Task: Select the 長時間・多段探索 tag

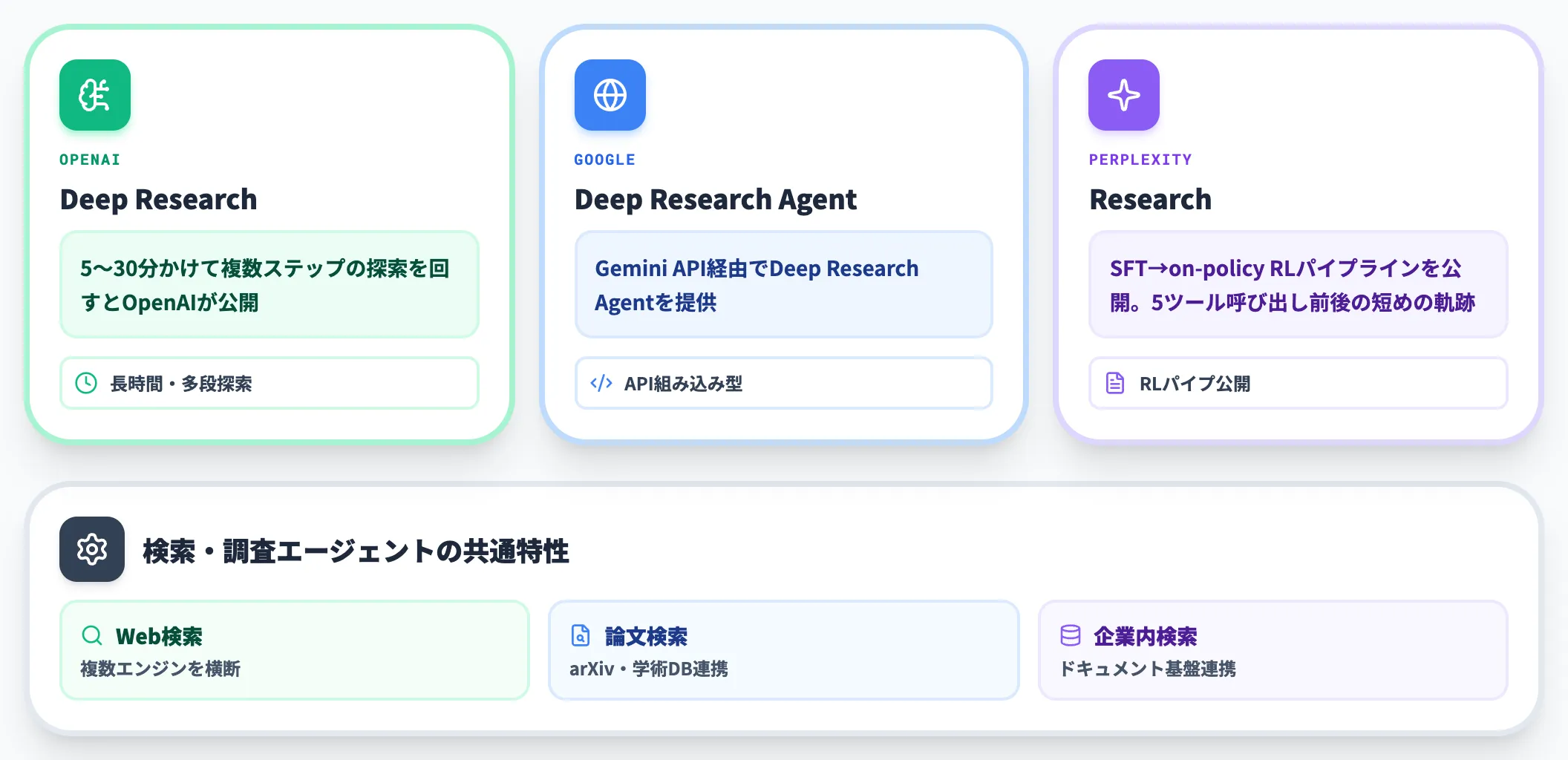Action: pos(269,383)
